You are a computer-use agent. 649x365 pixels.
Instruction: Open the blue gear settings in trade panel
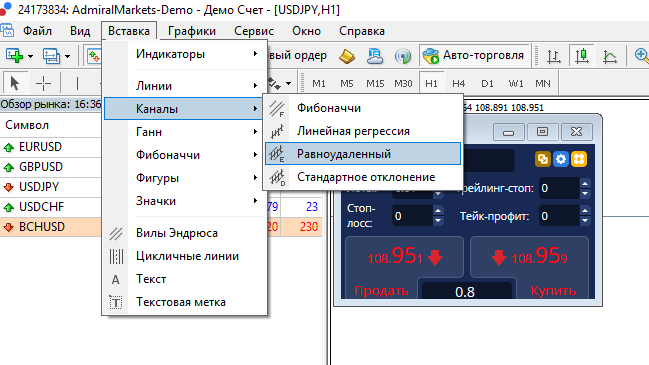point(561,159)
